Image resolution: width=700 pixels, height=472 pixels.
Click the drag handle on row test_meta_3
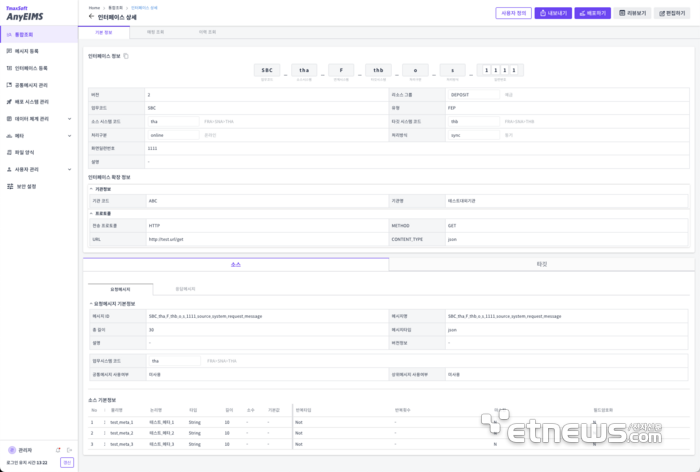coord(104,444)
